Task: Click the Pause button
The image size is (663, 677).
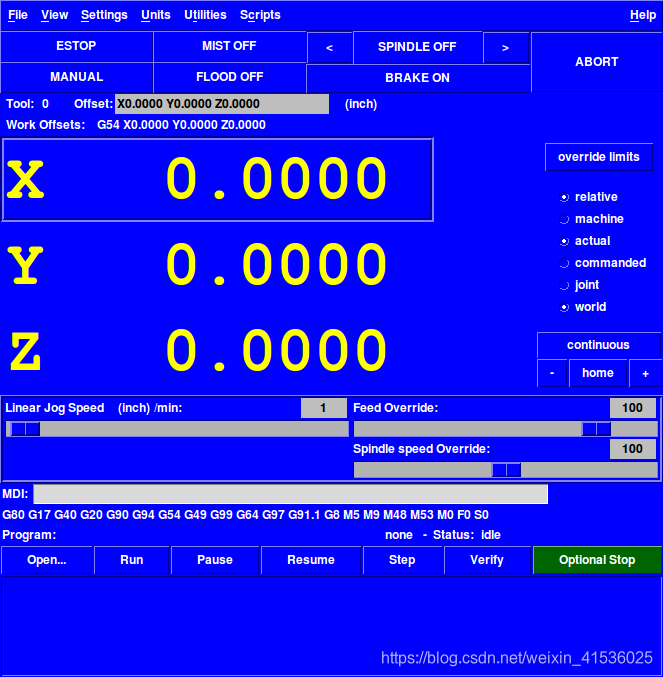Action: tap(215, 560)
